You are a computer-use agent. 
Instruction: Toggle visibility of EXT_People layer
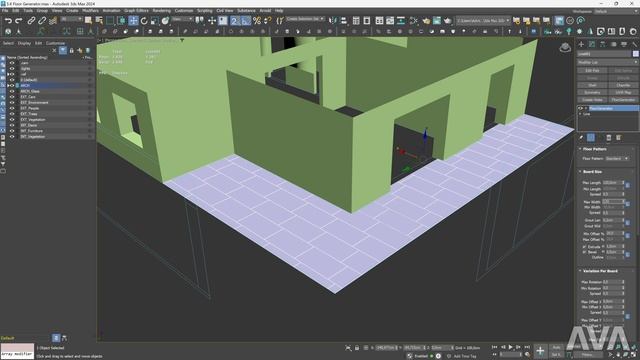(x=12, y=108)
